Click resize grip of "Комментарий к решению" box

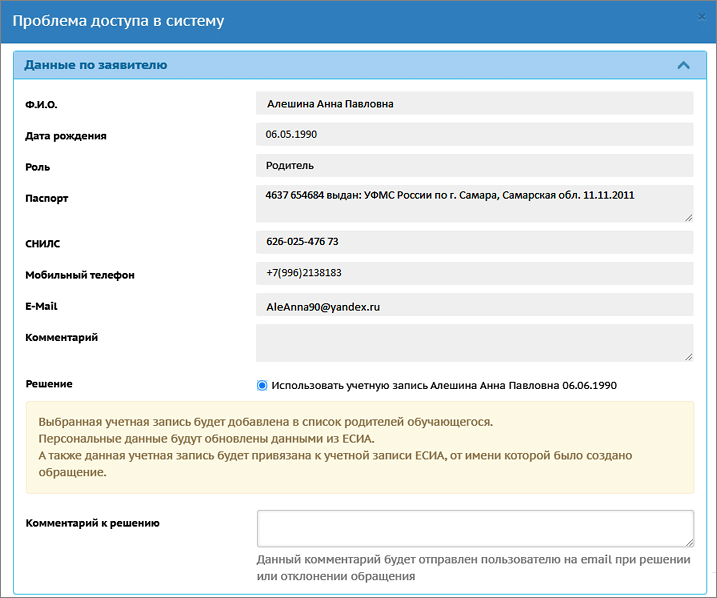tap(688, 541)
